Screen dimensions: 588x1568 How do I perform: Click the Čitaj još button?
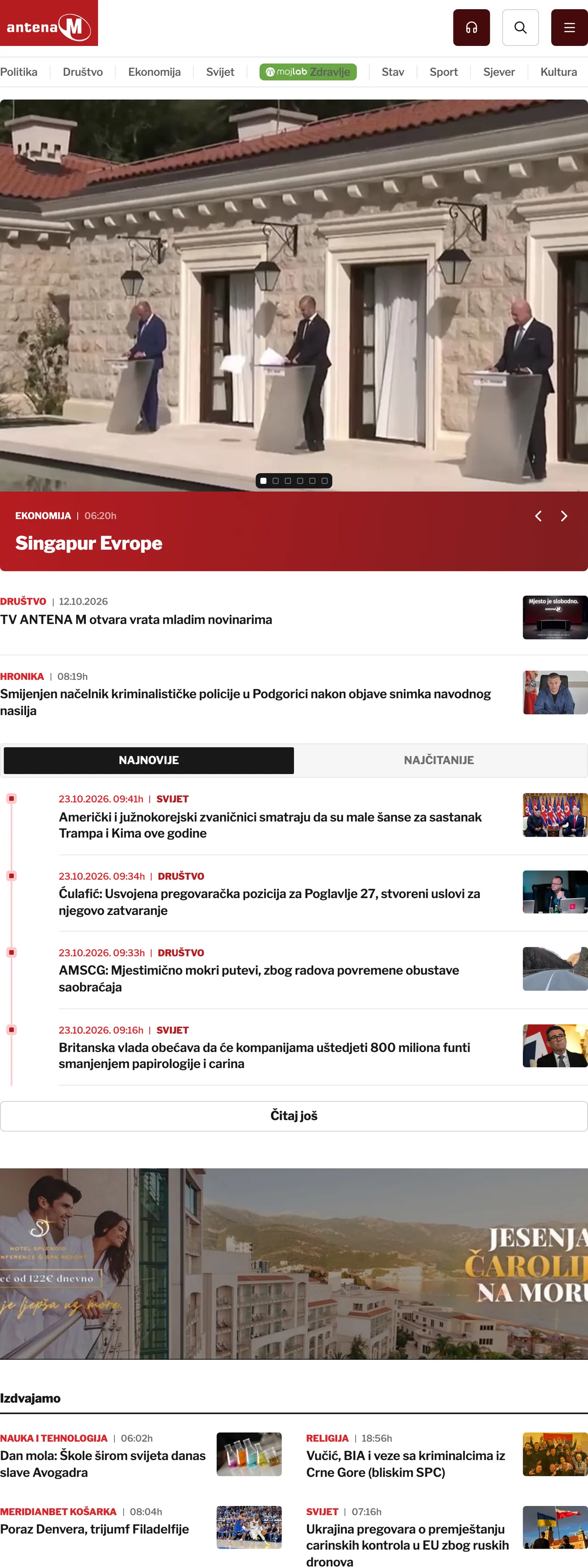294,1116
